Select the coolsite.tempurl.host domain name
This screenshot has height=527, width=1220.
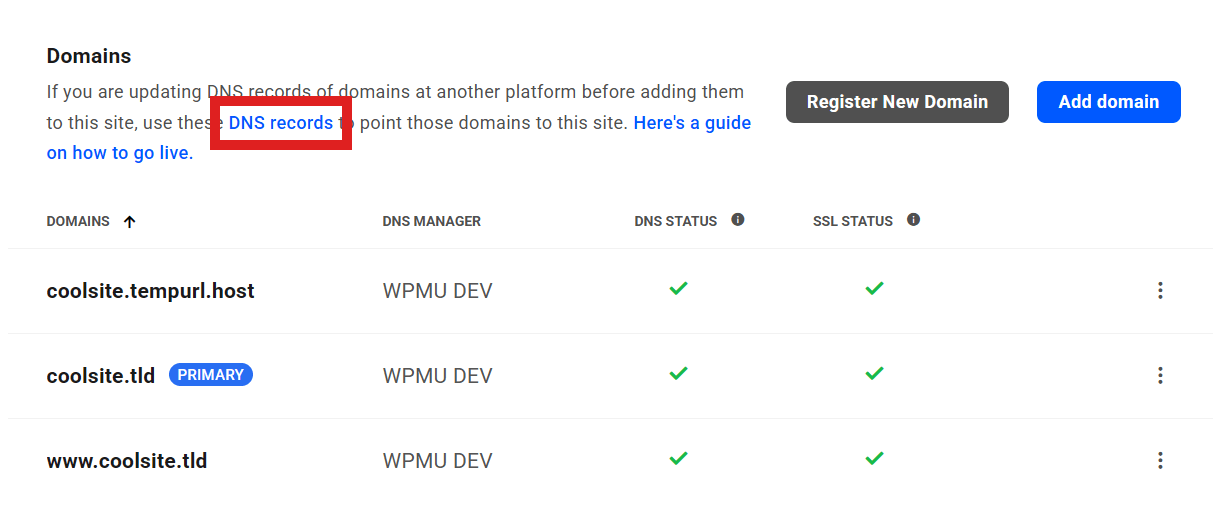click(x=151, y=291)
